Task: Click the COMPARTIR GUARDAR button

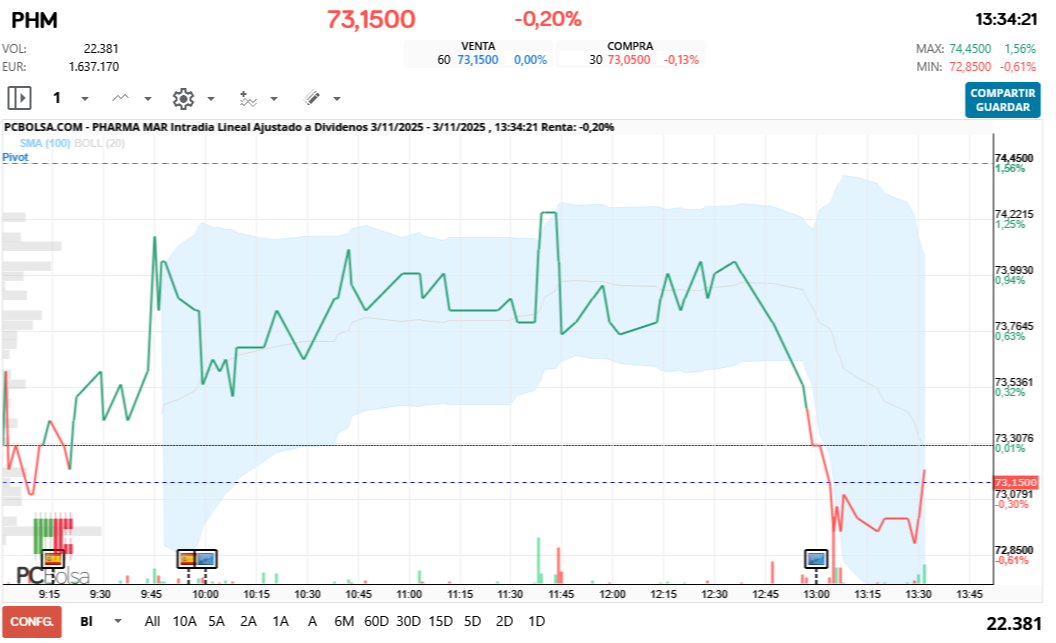Action: coord(1003,98)
